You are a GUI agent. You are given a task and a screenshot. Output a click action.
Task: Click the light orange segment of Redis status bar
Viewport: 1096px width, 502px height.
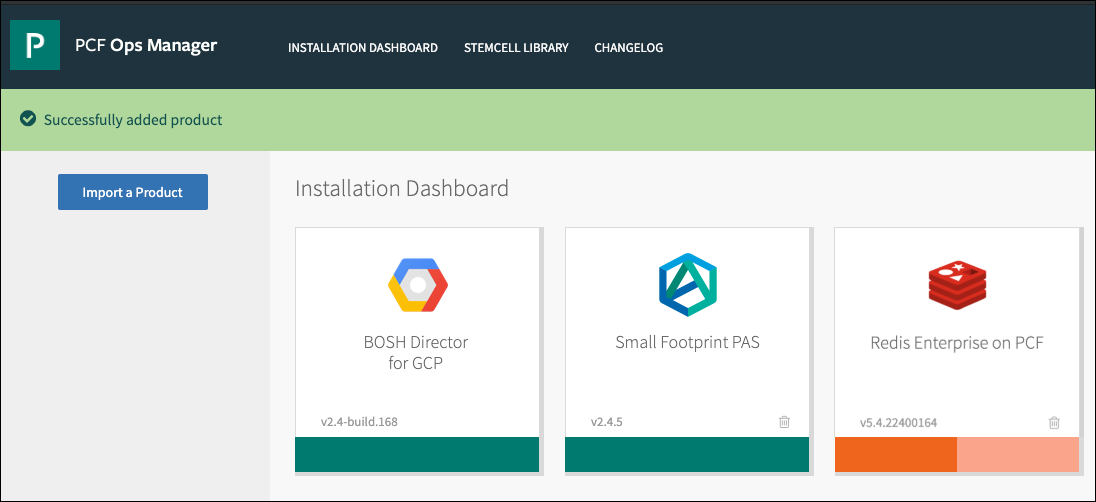(x=1017, y=454)
